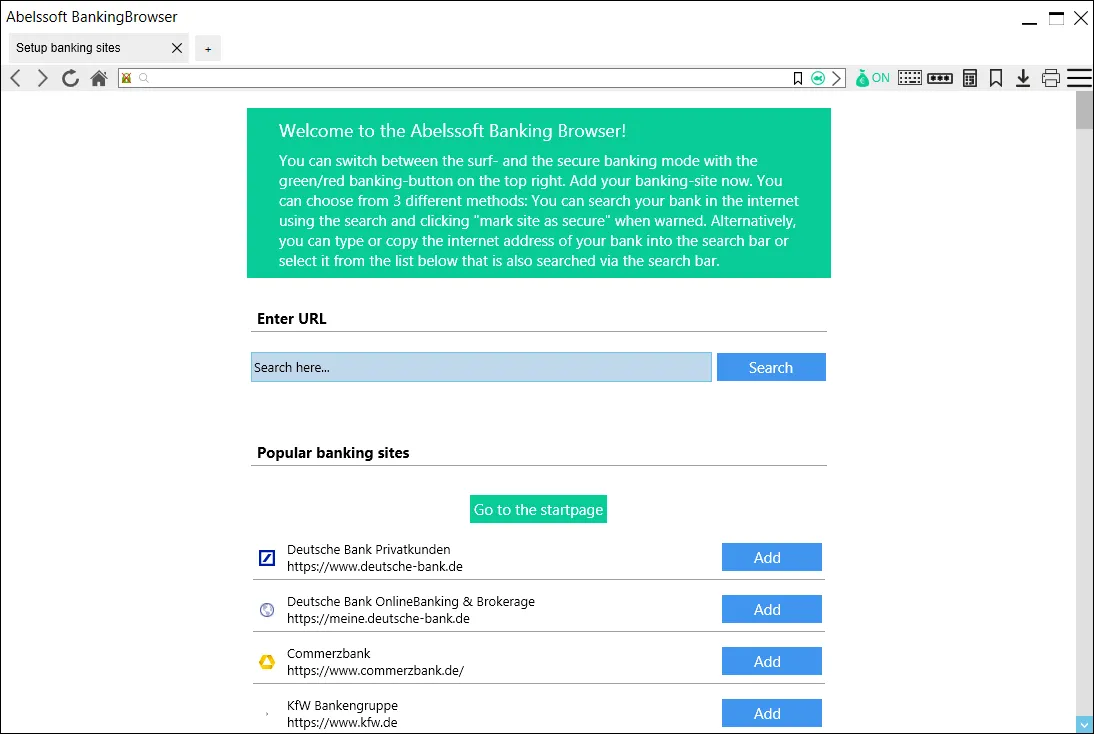Click the bookmark ribbon icon near the toolbar right
Screen dimensions: 1094x734
coord(996,77)
